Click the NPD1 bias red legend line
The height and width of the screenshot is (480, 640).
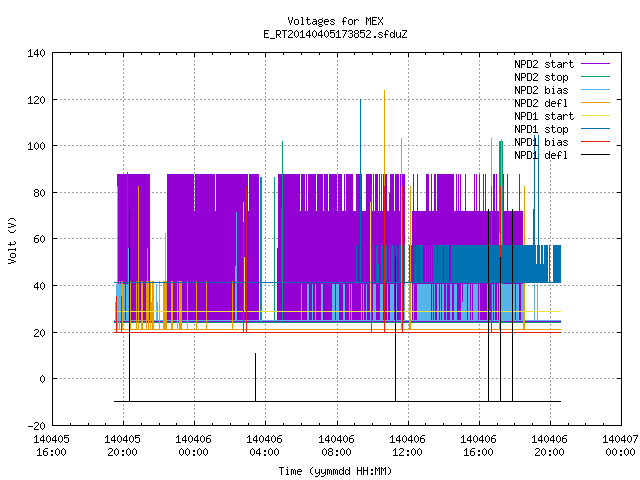point(596,142)
